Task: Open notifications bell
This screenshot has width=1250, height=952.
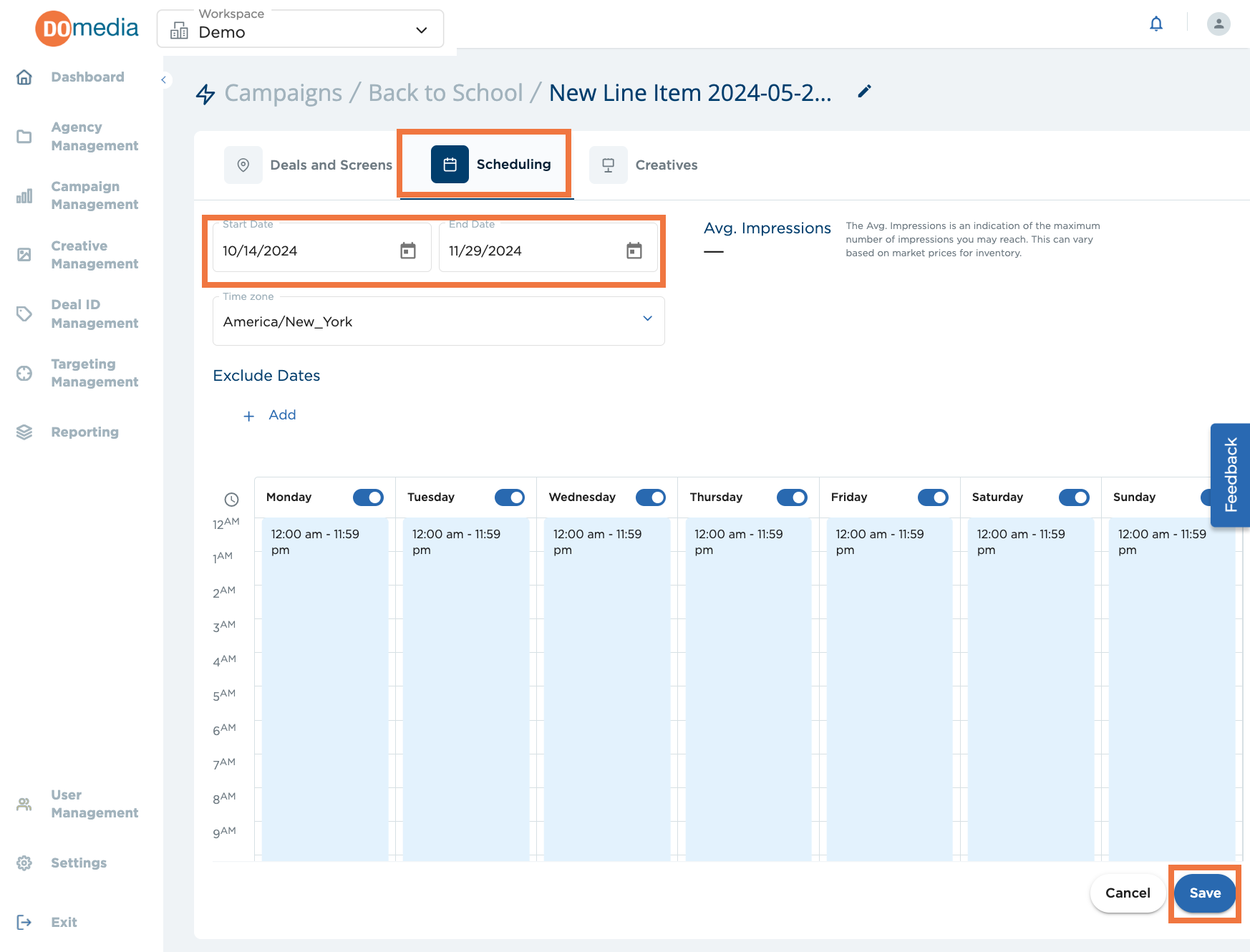Action: (x=1156, y=24)
